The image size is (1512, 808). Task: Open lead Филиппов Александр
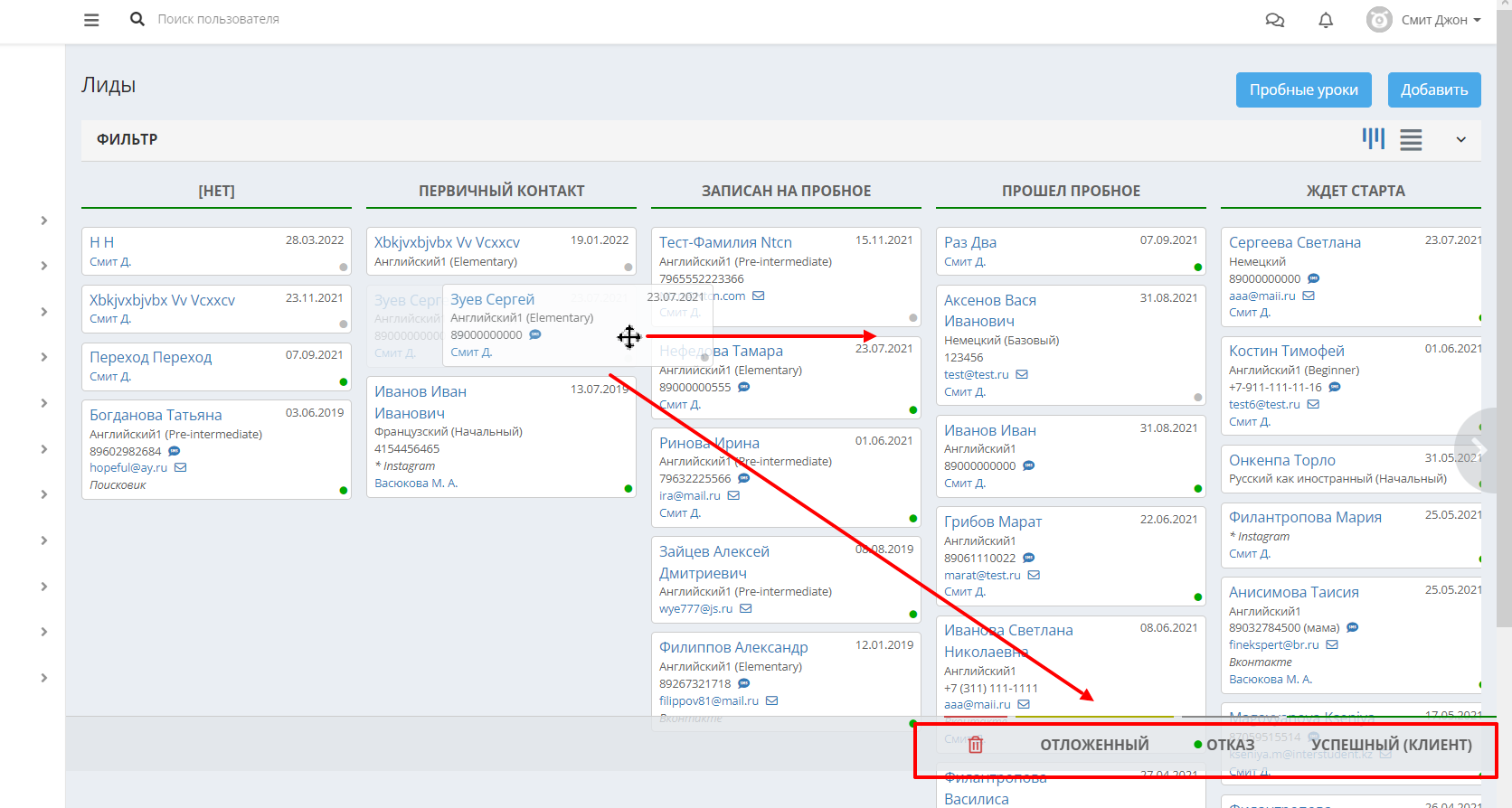tap(733, 647)
